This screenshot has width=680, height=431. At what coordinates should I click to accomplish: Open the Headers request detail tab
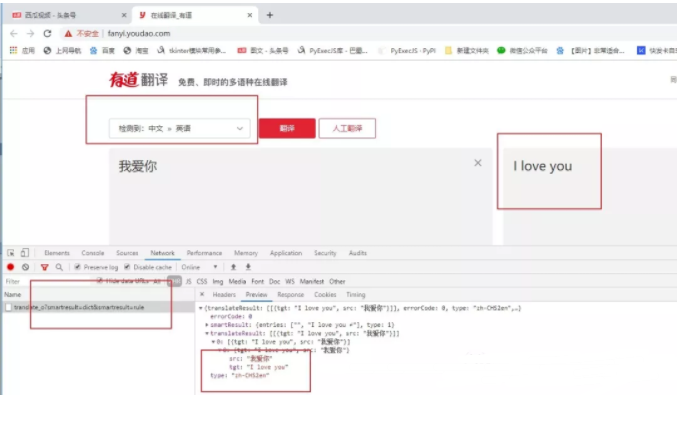224,295
